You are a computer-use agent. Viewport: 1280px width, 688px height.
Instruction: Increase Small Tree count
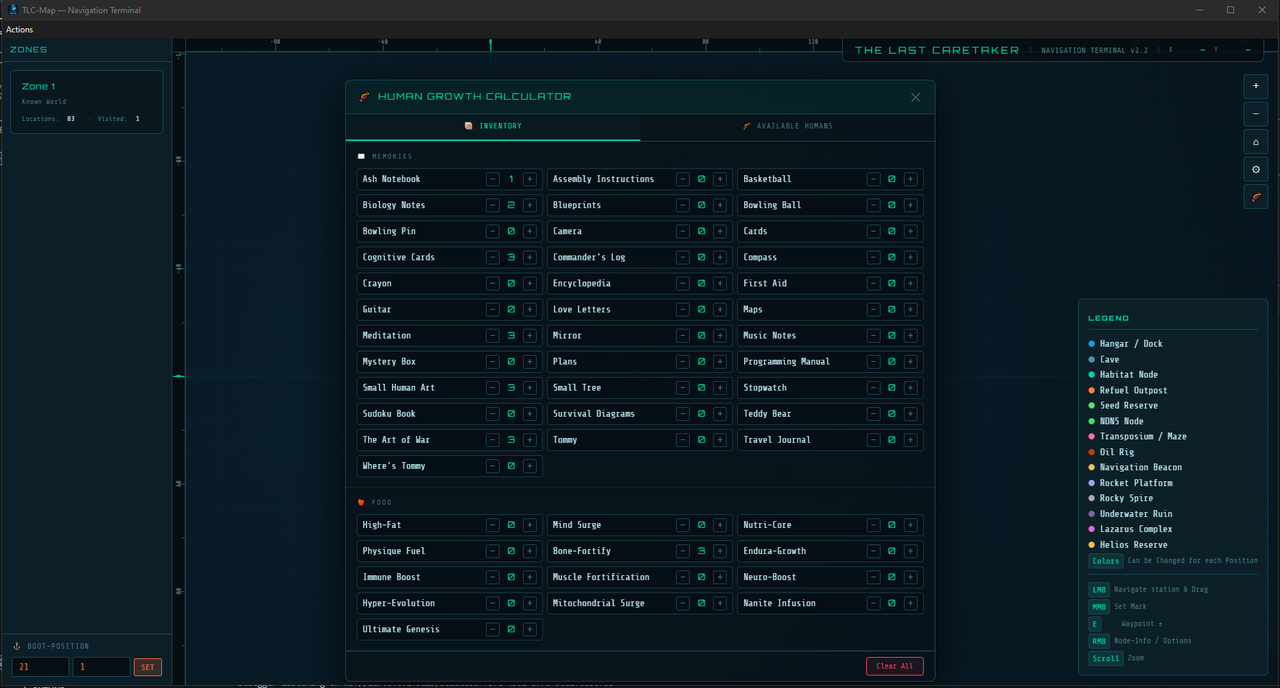point(719,387)
